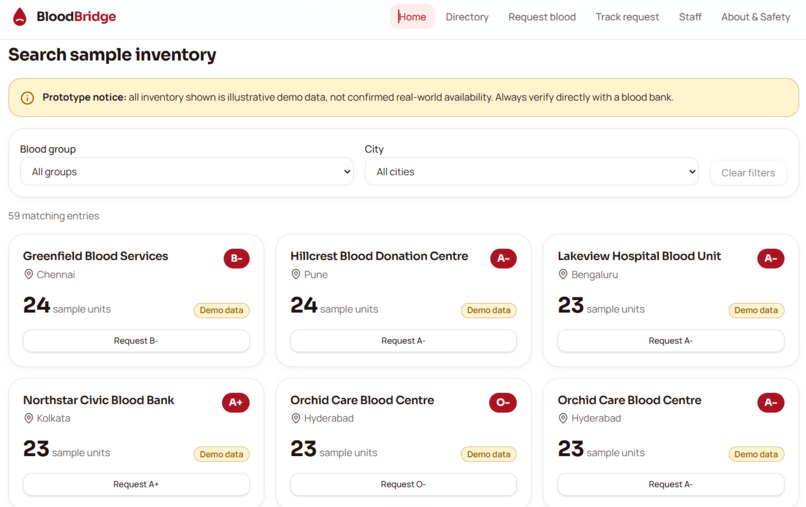Click the Bengaluru city label
This screenshot has width=806, height=507.
[x=595, y=275]
